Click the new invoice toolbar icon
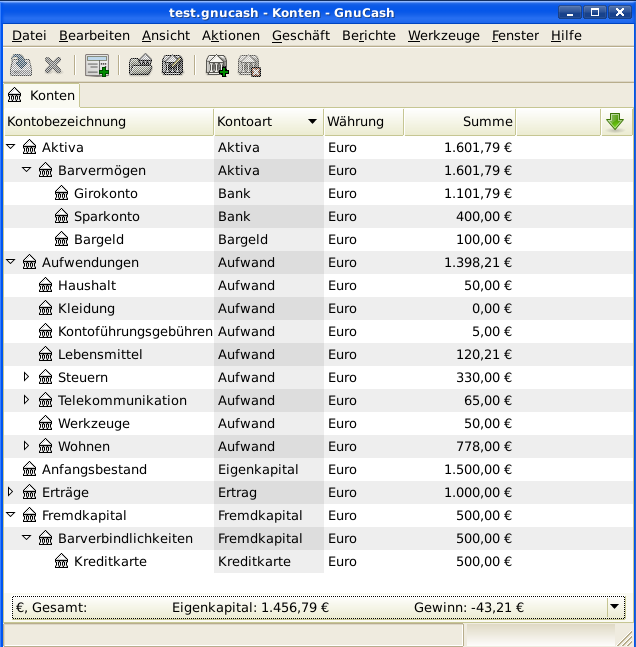The height and width of the screenshot is (647, 636). tap(97, 66)
